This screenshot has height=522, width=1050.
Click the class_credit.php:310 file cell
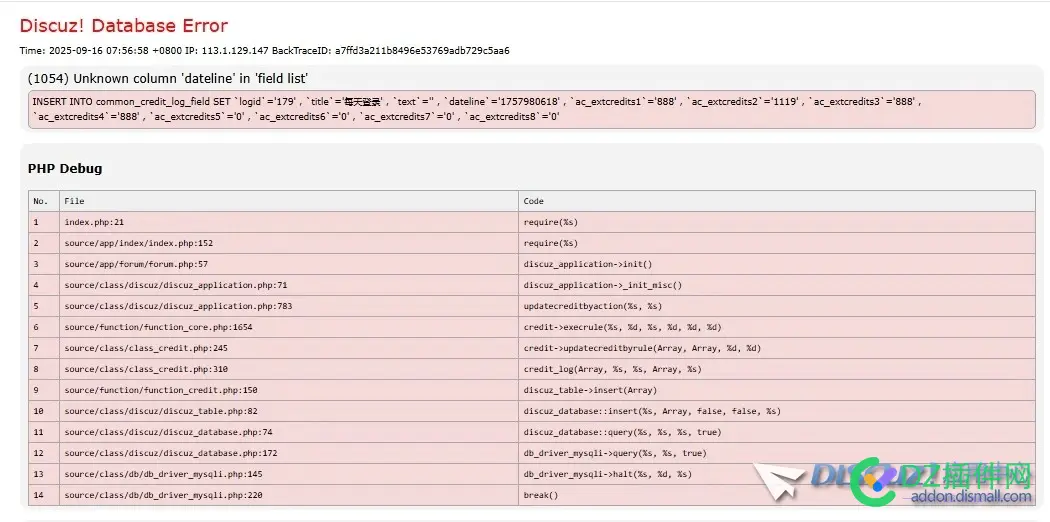pyautogui.click(x=289, y=369)
